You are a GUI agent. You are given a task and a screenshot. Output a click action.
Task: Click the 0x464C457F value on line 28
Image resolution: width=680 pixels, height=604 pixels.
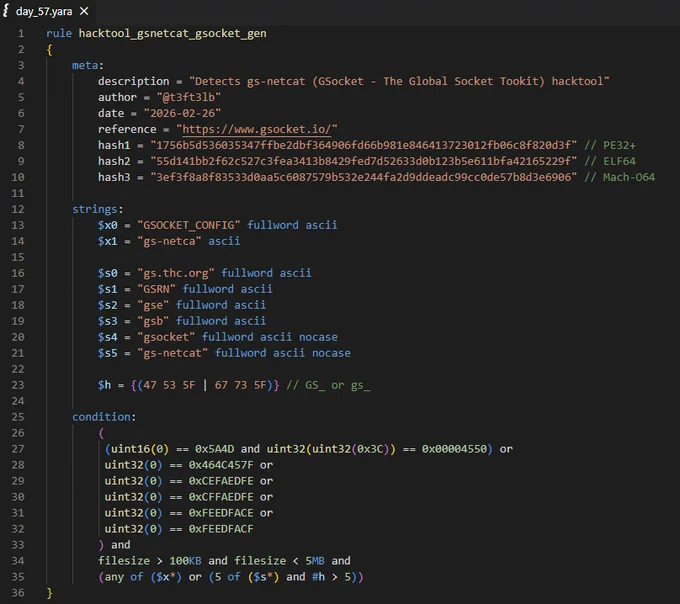pos(221,465)
